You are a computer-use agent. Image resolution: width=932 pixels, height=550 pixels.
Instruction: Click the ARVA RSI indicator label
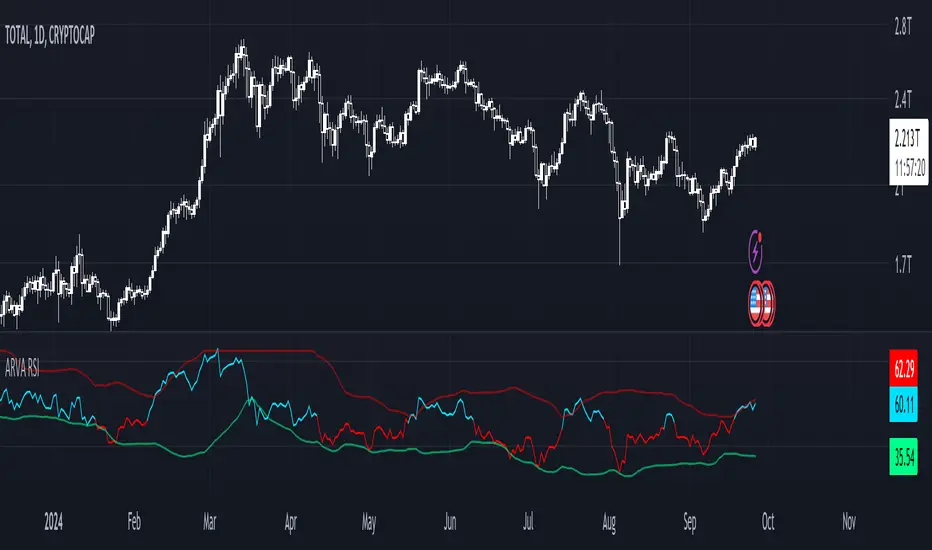pos(22,369)
